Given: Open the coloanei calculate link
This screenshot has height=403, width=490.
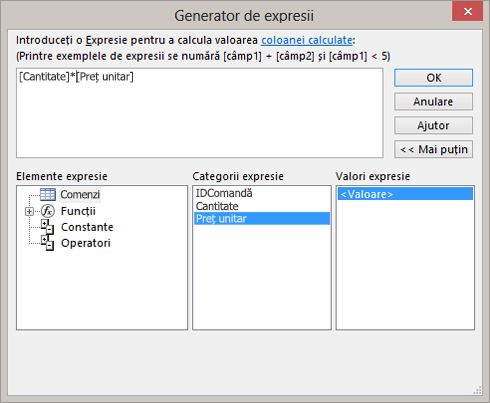Looking at the screenshot, I should click(307, 40).
